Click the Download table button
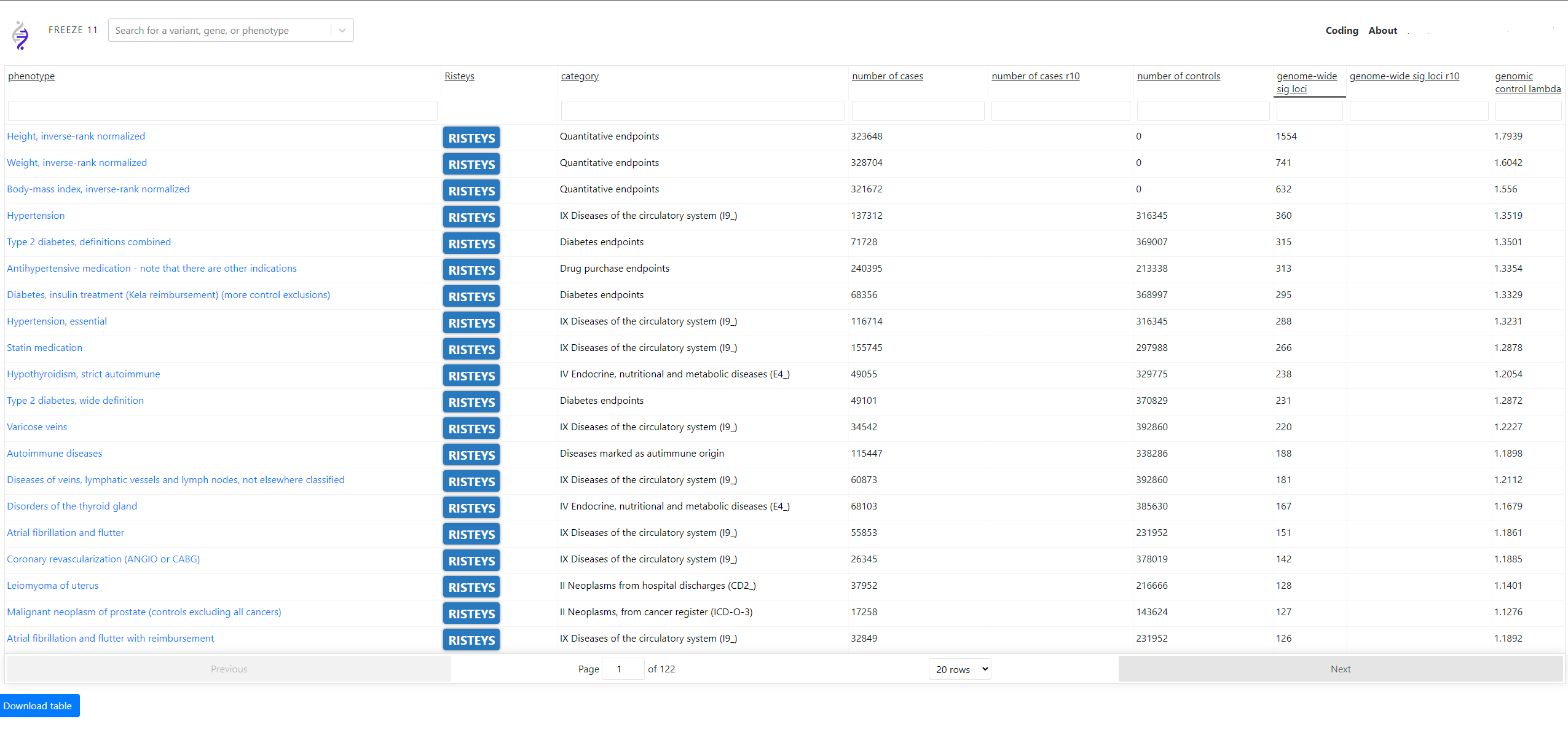Image resolution: width=1568 pixels, height=732 pixels. coord(39,705)
